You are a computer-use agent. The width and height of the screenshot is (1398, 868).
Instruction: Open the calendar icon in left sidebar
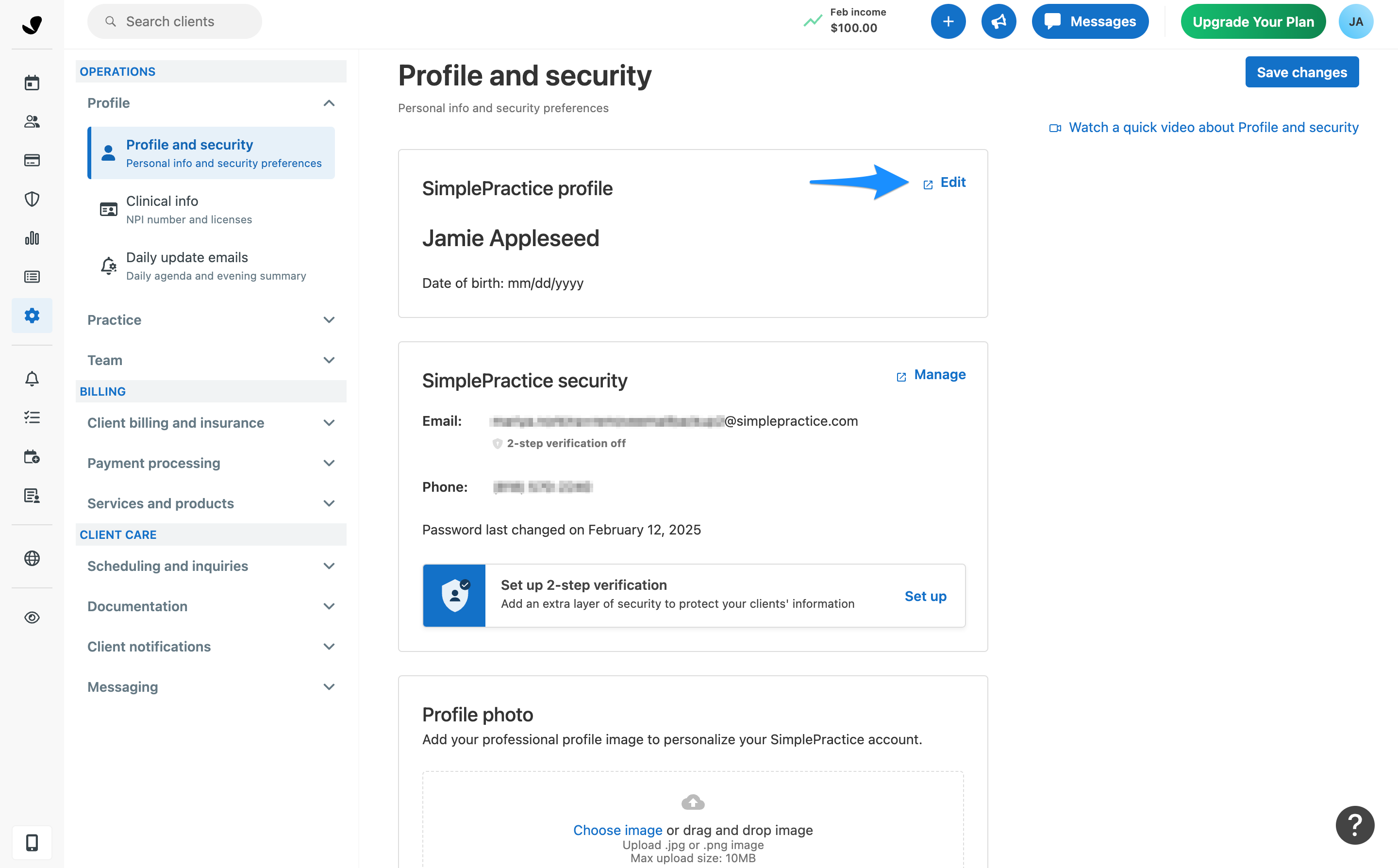pyautogui.click(x=32, y=83)
